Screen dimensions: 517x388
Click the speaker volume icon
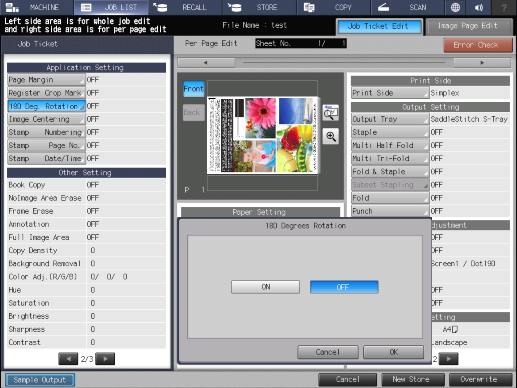(x=479, y=7)
